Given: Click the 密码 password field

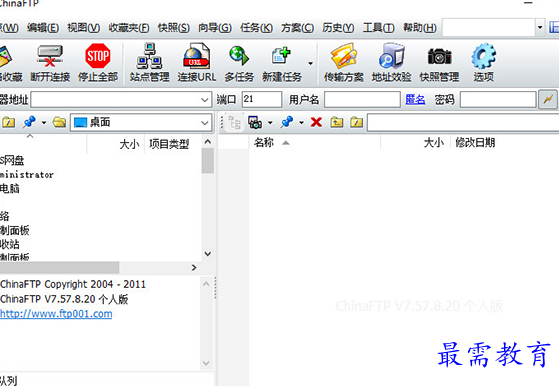Looking at the screenshot, I should point(498,99).
